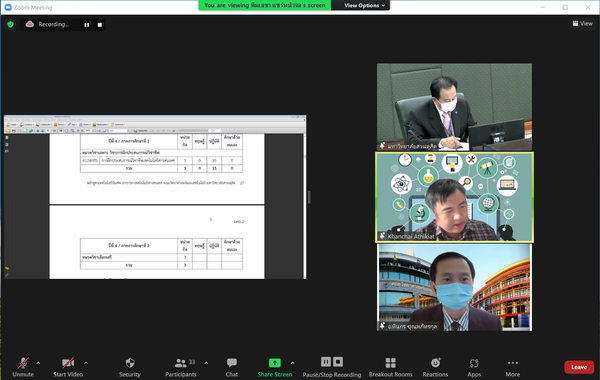Open the More menu
Image resolution: width=600 pixels, height=380 pixels.
tap(512, 367)
